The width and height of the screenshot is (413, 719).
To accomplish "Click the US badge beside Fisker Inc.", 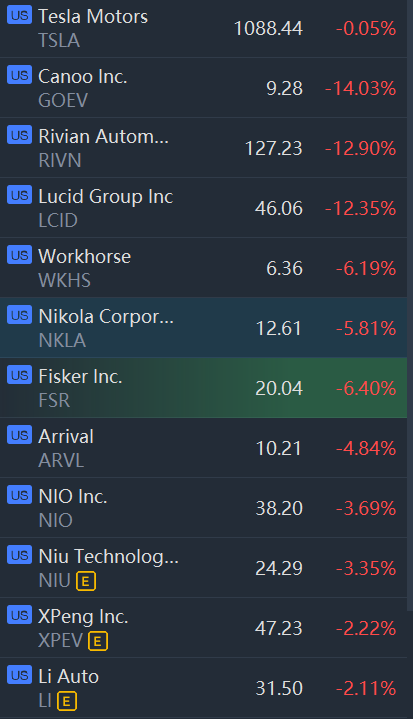I will coord(19,375).
